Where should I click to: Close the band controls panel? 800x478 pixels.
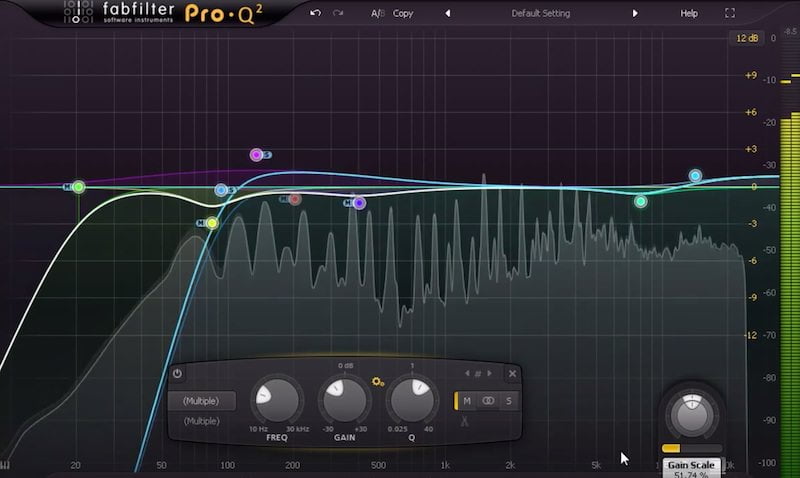coord(512,373)
